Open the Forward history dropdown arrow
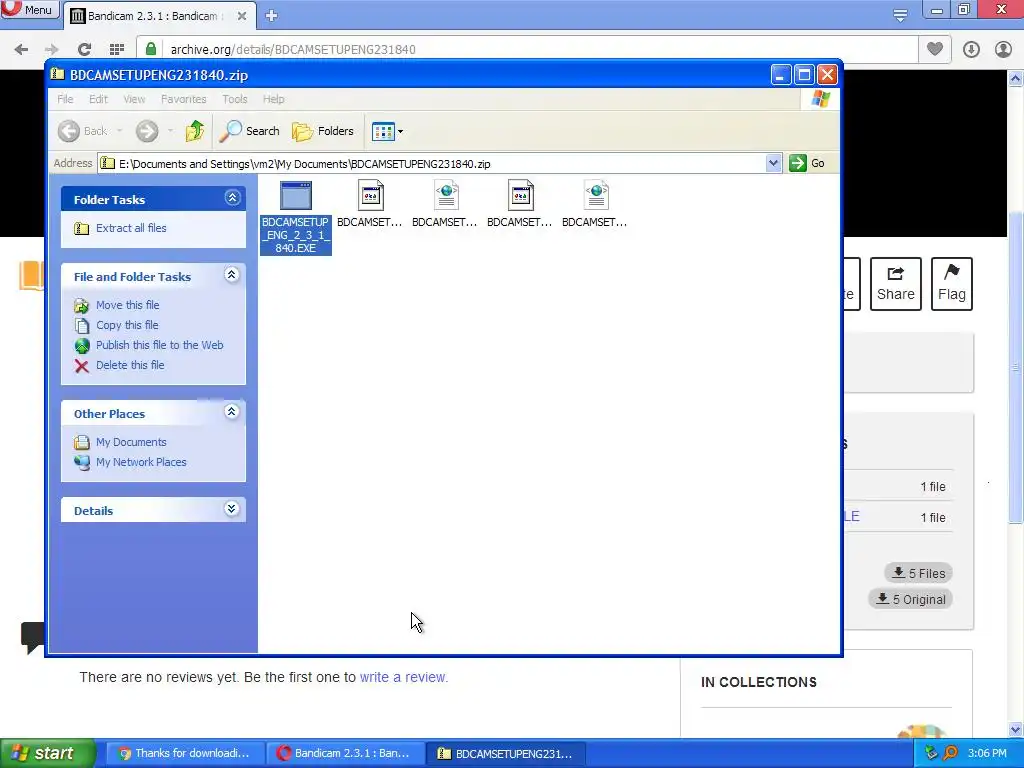This screenshot has width=1024, height=768. (x=170, y=131)
